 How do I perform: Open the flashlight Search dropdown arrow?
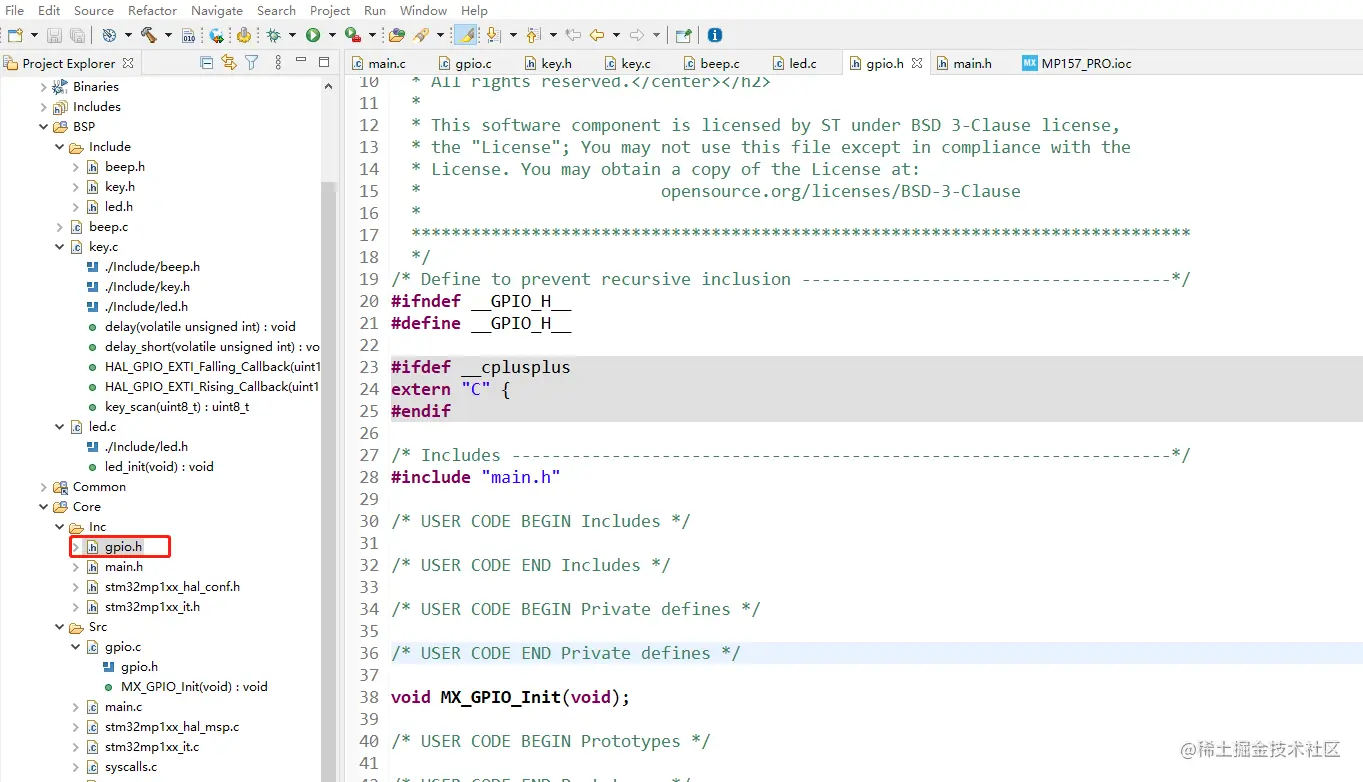tap(440, 35)
